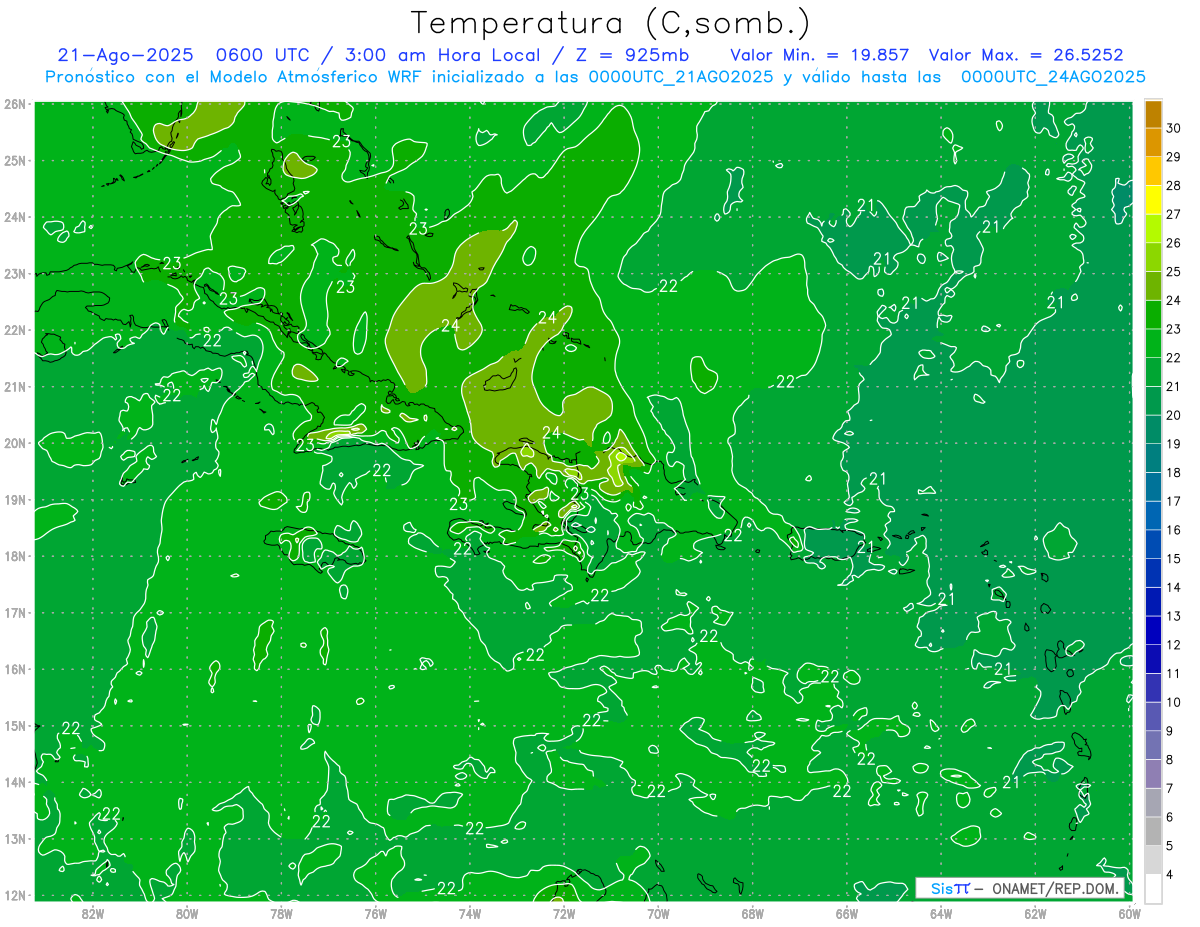Image resolution: width=1200 pixels, height=927 pixels.
Task: Click the color scale label "27"
Action: point(1174,214)
